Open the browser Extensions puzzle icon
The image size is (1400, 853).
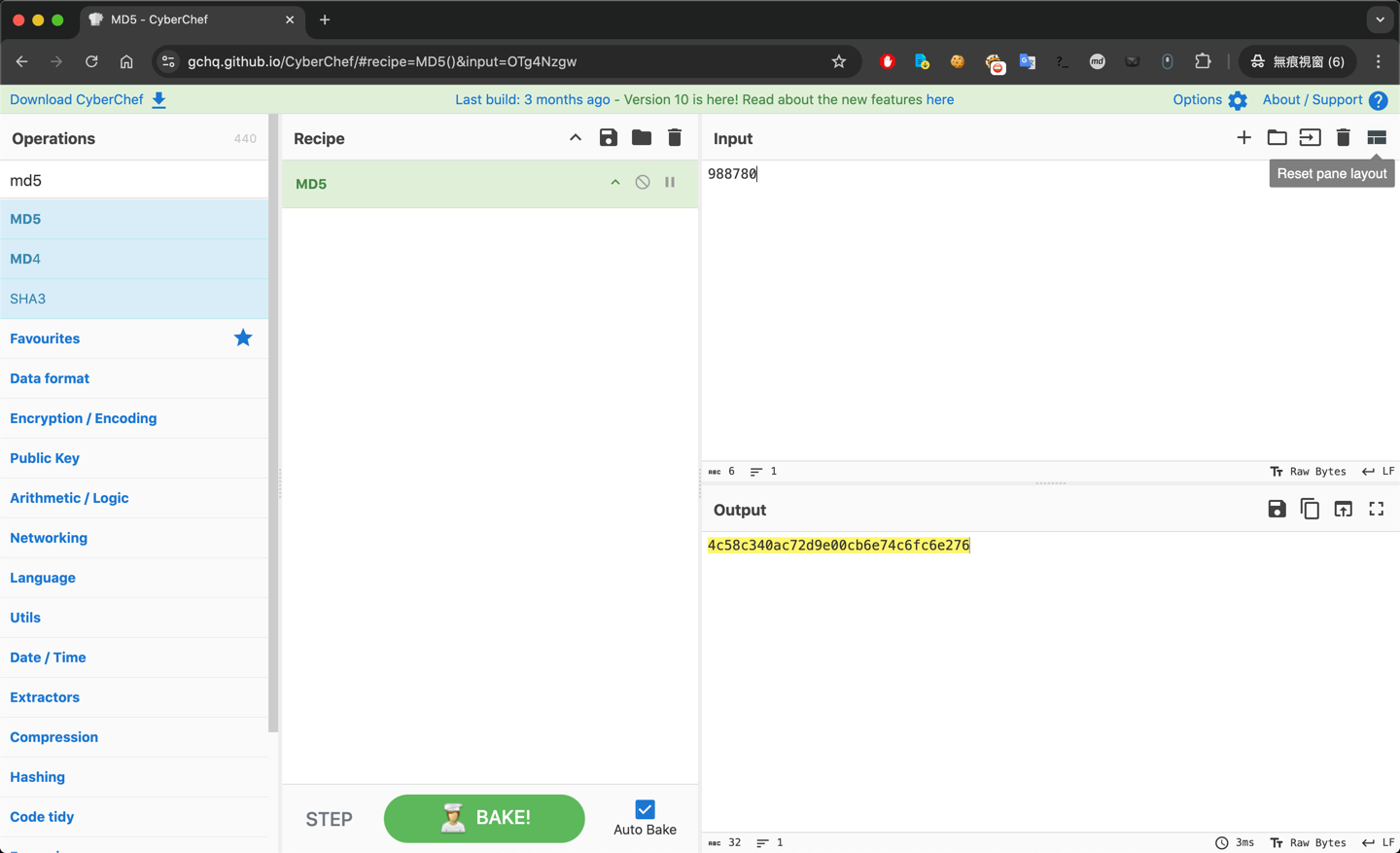(1203, 61)
